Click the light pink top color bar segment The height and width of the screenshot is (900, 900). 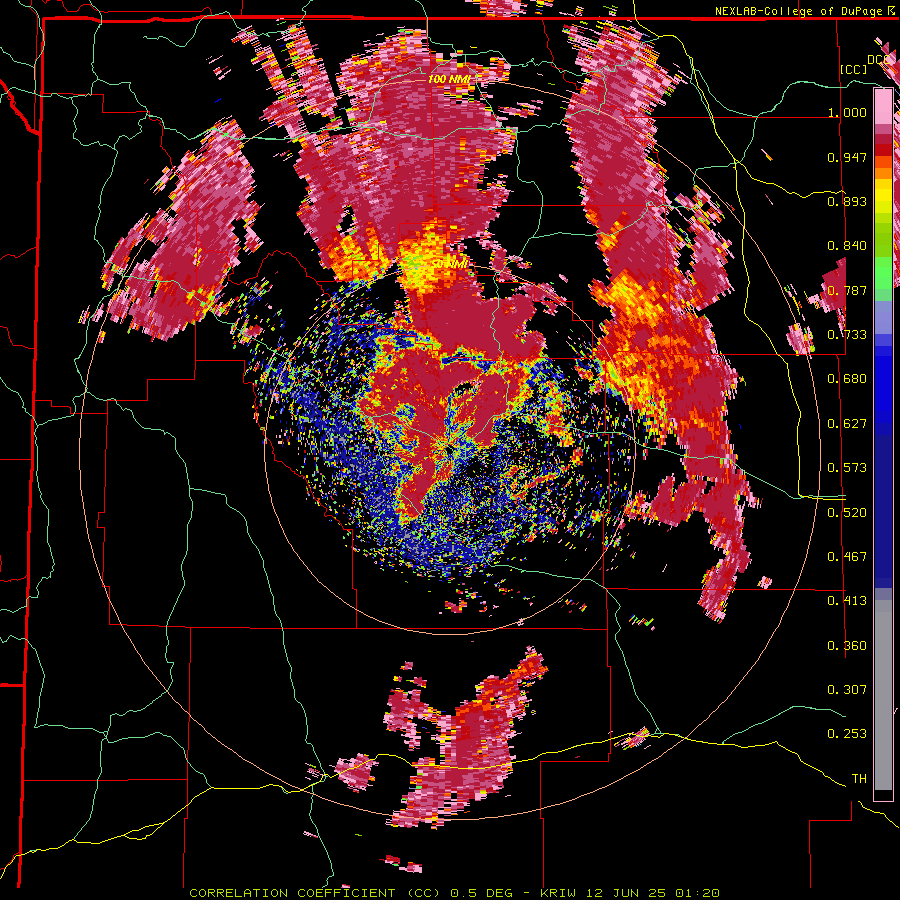883,106
